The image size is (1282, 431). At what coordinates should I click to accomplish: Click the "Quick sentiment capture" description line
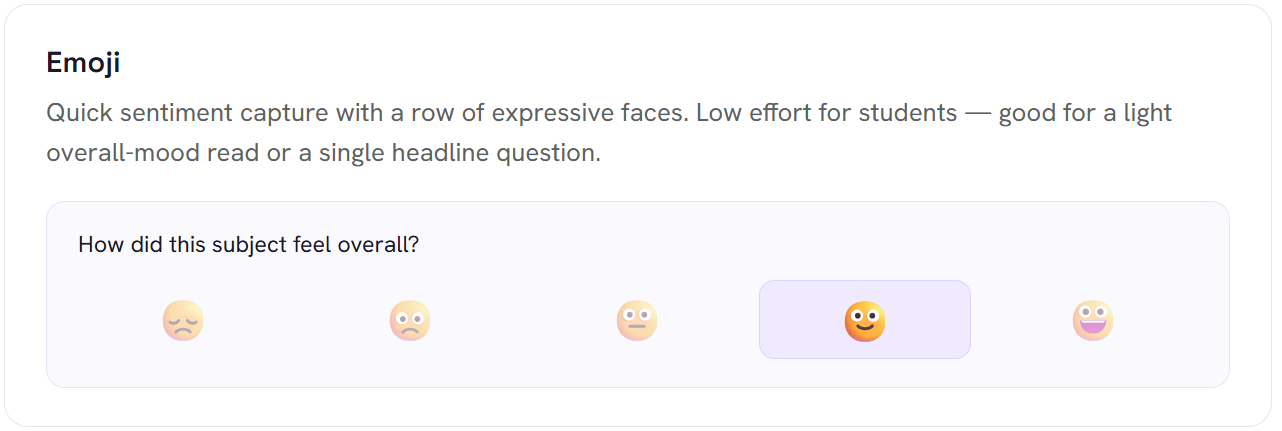(609, 113)
